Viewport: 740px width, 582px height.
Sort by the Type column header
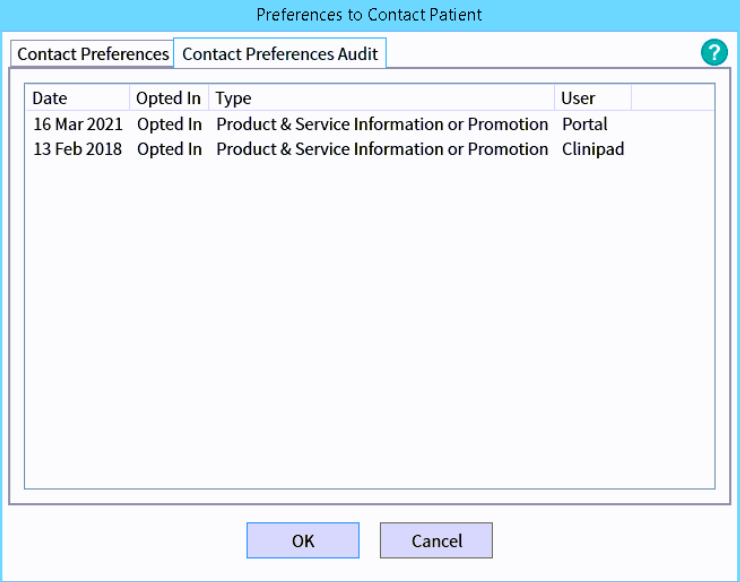(381, 98)
